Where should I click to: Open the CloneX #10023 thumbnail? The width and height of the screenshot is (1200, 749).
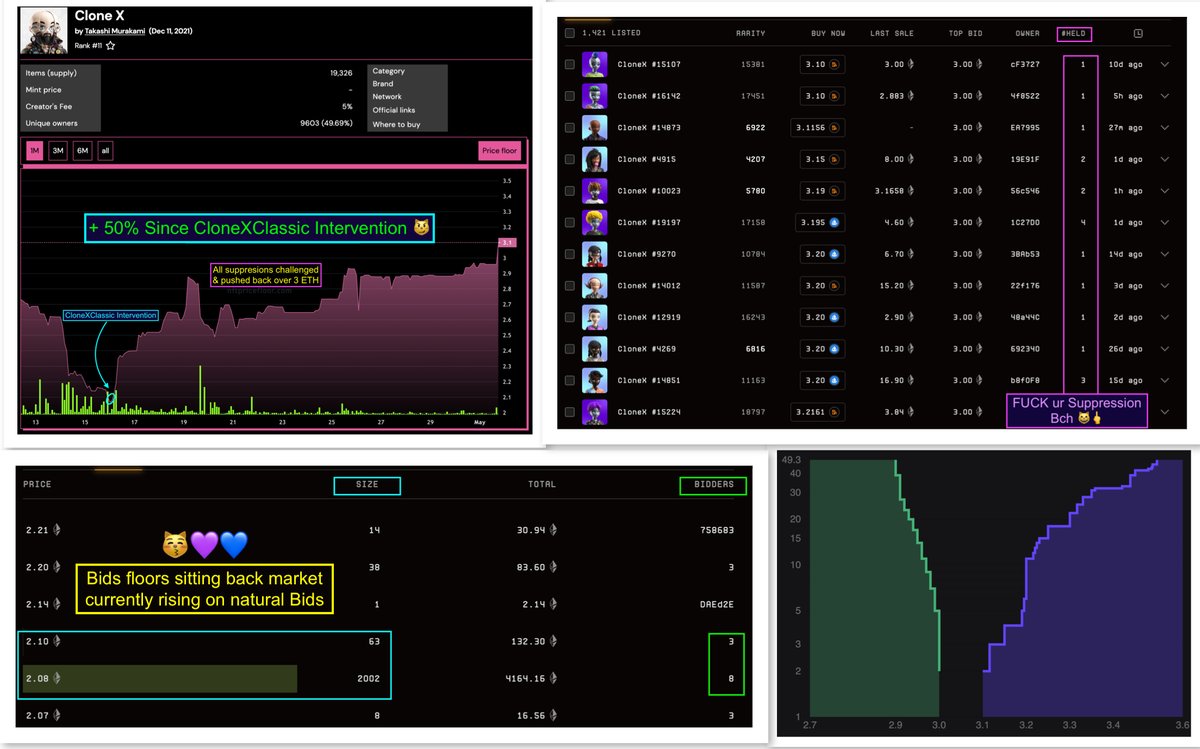click(595, 191)
